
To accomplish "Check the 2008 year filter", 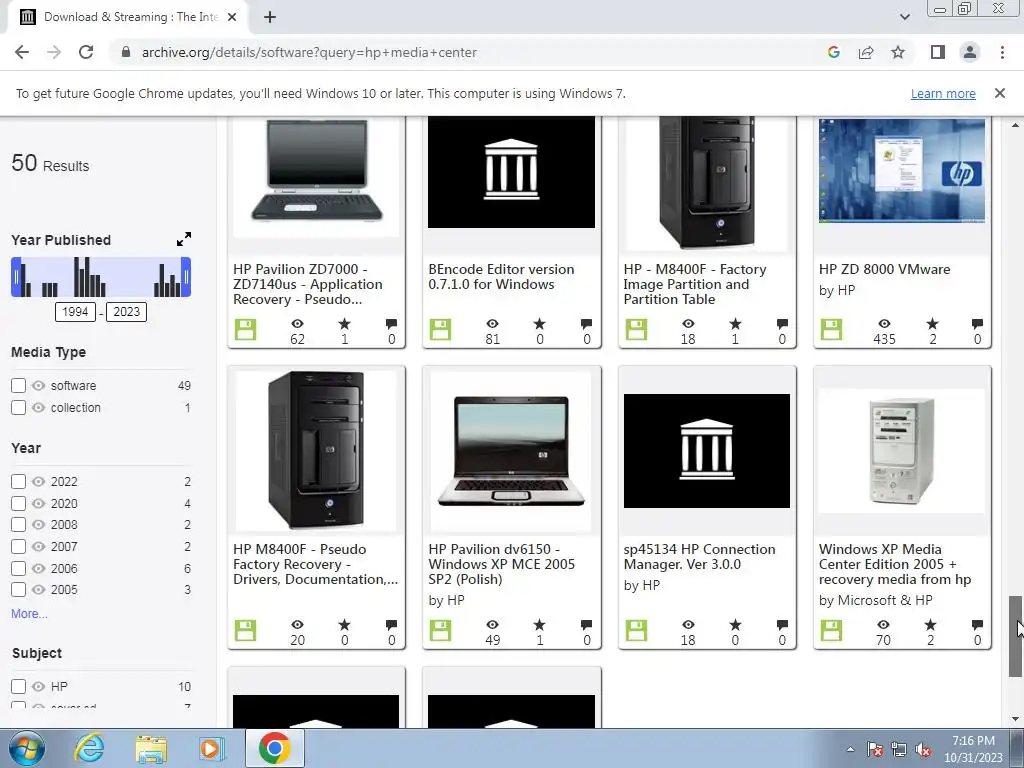I will click(18, 525).
